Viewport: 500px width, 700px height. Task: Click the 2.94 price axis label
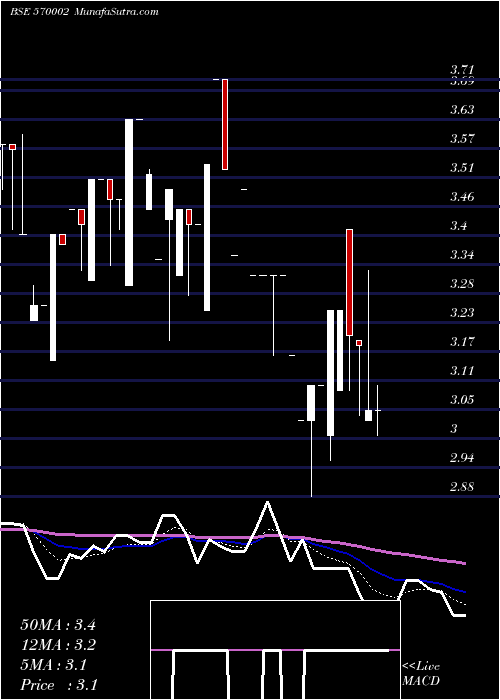pos(462,458)
